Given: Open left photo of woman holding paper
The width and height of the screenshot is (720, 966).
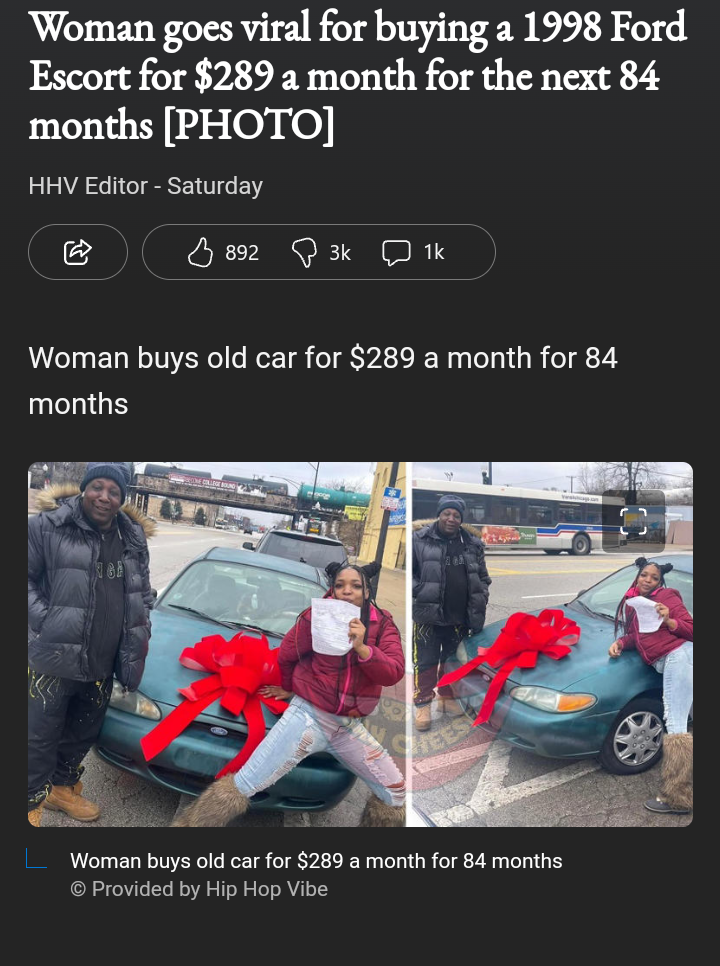Looking at the screenshot, I should [217, 644].
